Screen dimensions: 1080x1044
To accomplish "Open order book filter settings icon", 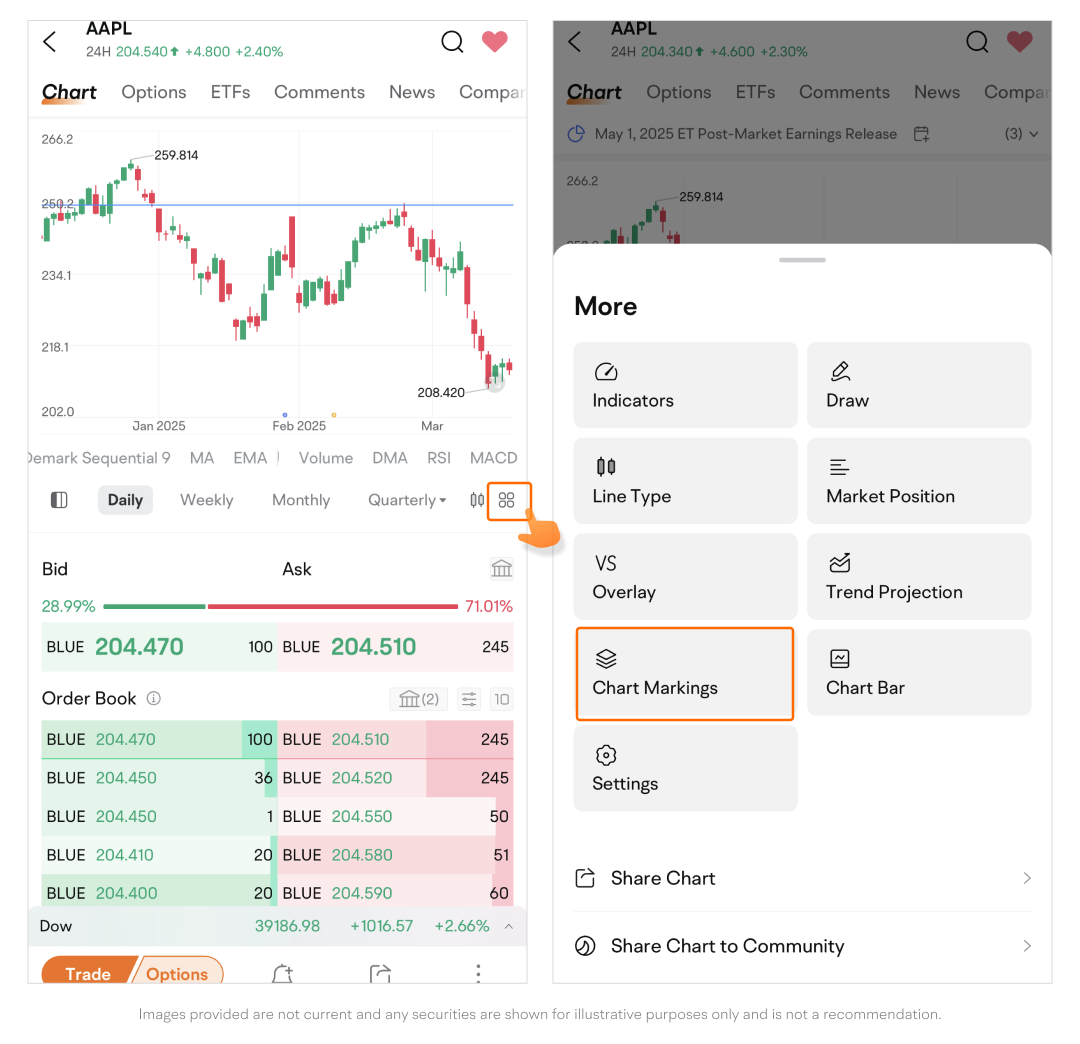I will (x=468, y=699).
